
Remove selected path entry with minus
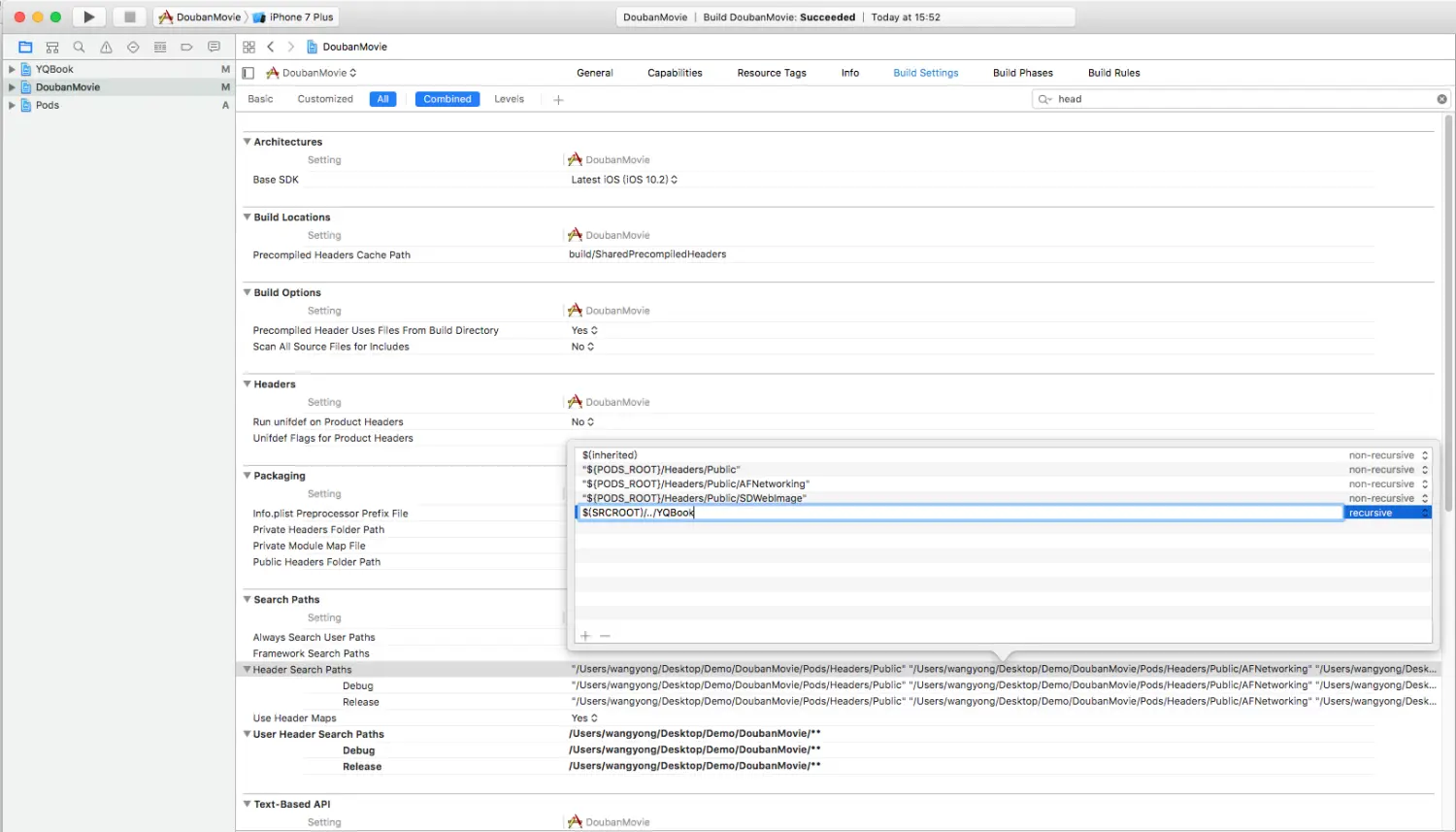pos(605,636)
